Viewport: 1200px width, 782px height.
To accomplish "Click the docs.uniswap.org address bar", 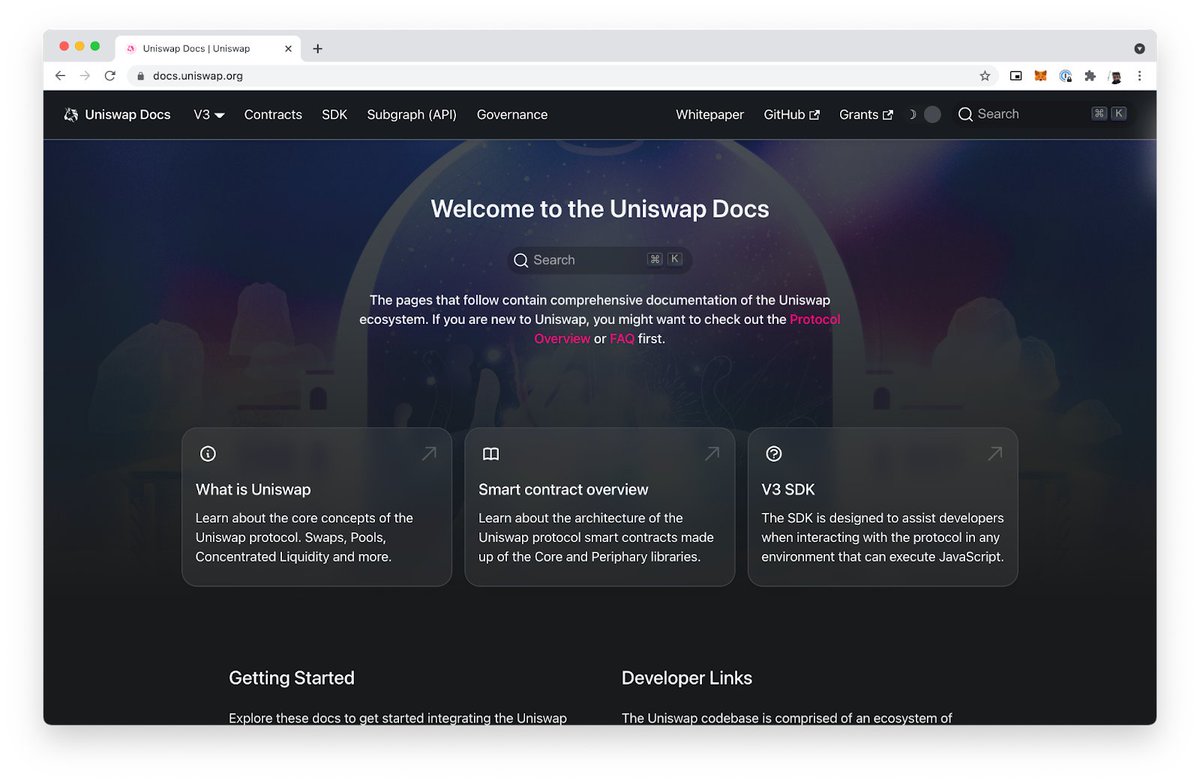I will pyautogui.click(x=565, y=76).
